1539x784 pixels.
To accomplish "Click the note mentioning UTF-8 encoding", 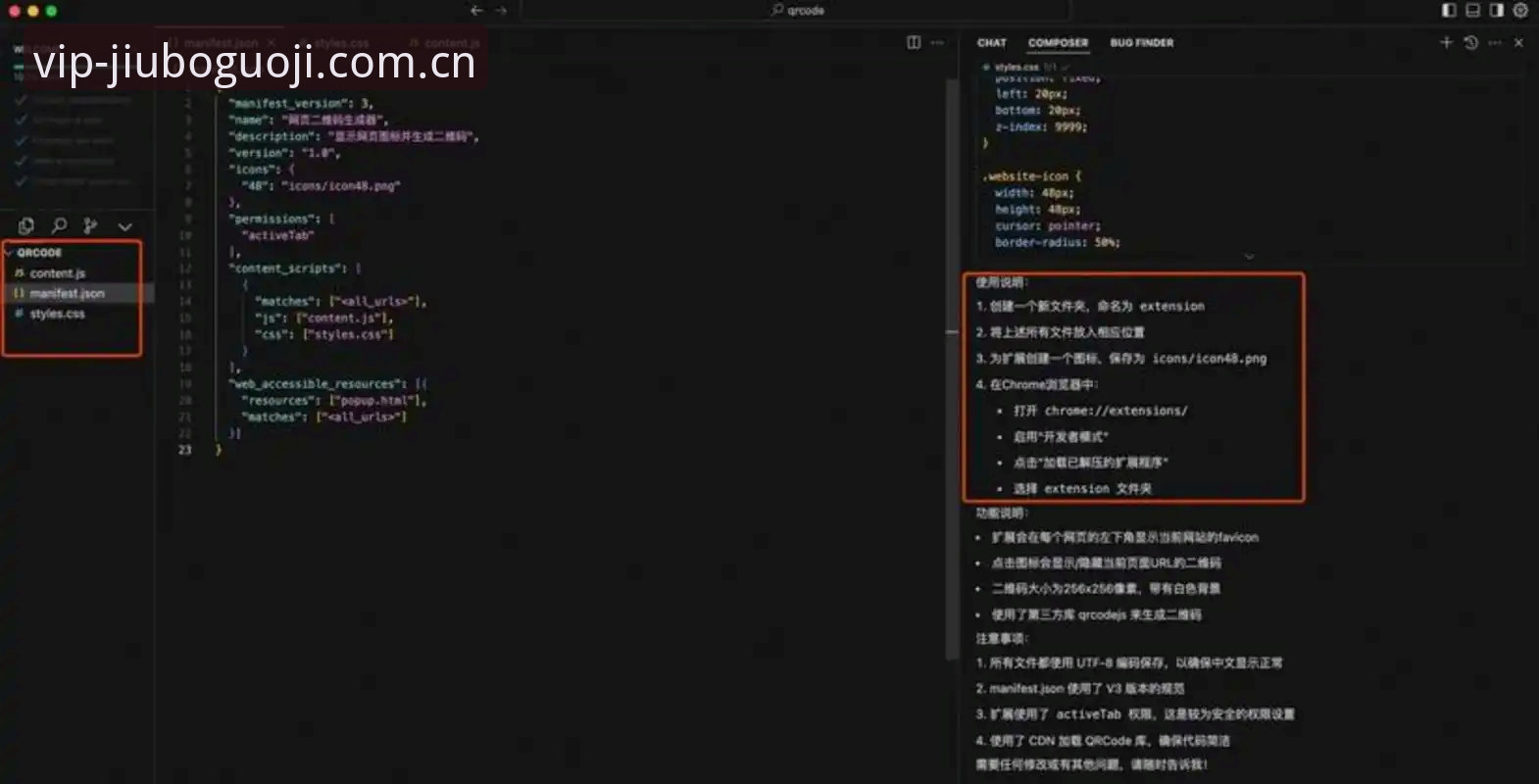I will click(x=1129, y=662).
